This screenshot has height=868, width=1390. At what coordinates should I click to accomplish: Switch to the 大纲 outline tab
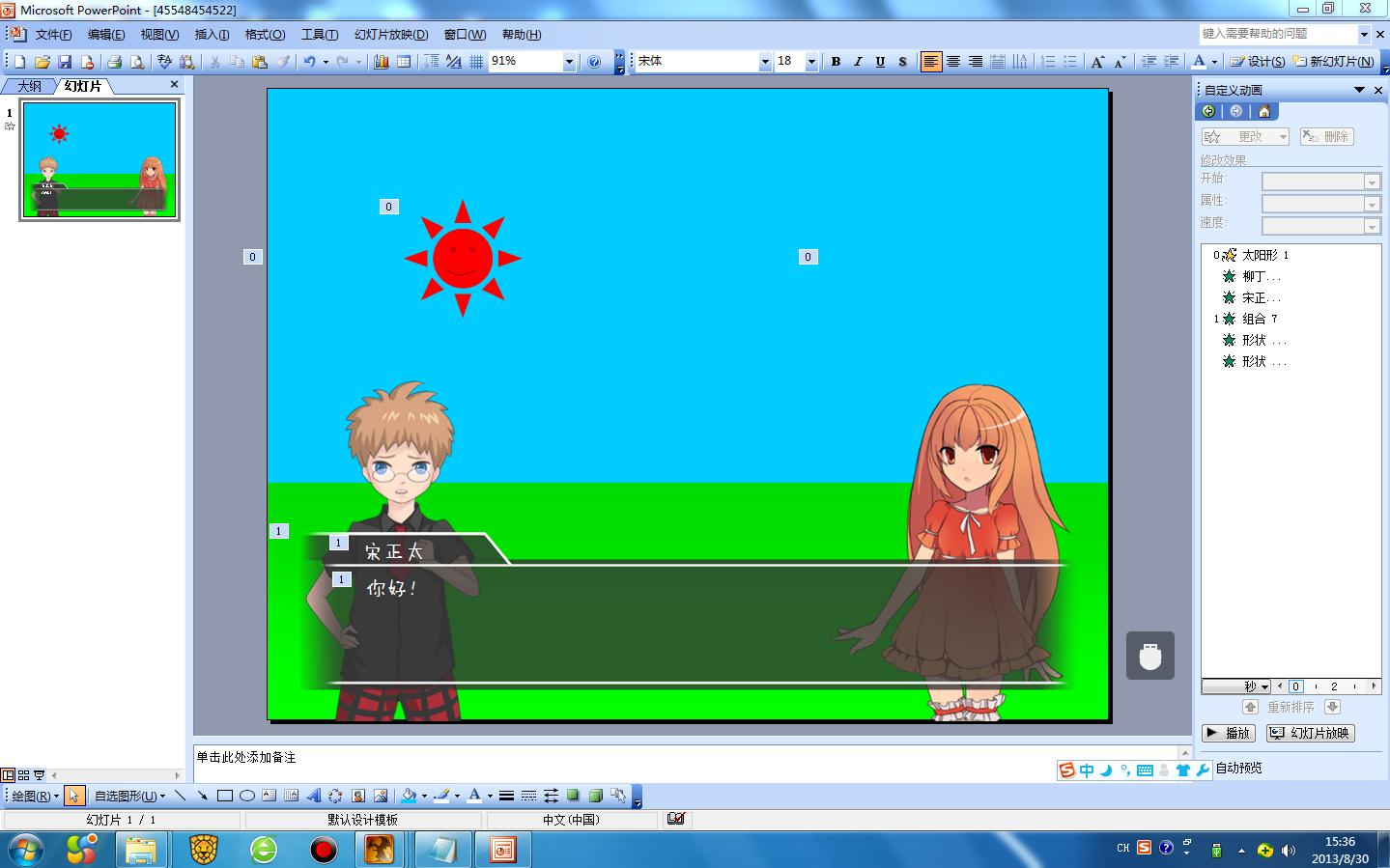tap(30, 86)
